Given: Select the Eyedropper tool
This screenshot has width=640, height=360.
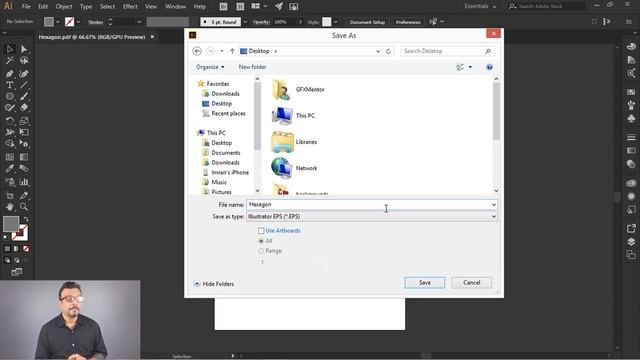Looking at the screenshot, I should click(10, 169).
